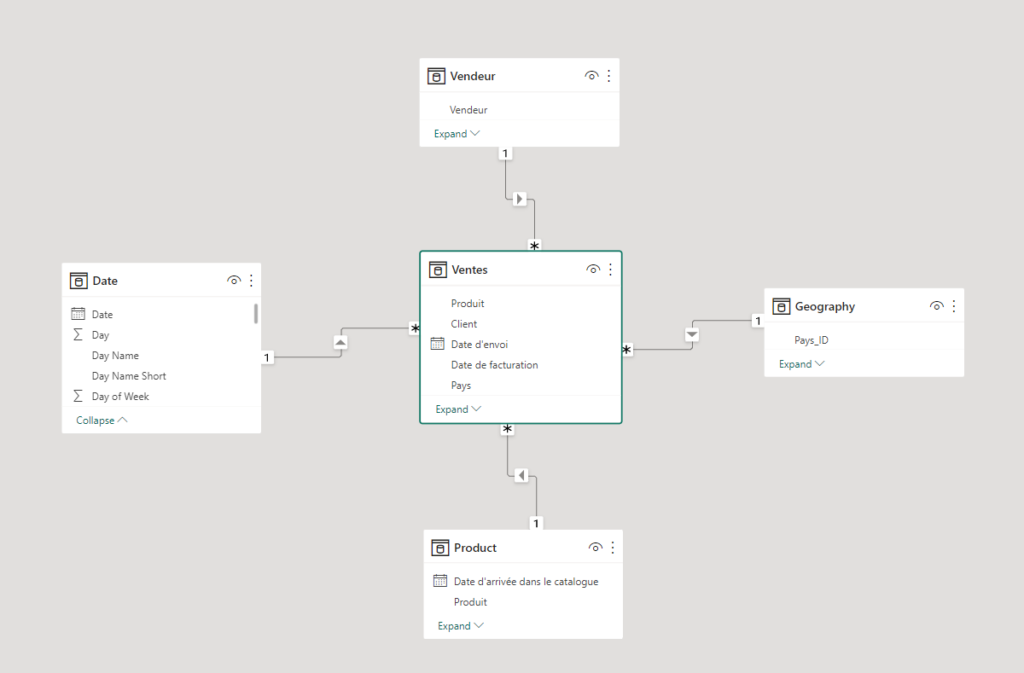The image size is (1024, 673).
Task: Click the Expand link on the Ventes table
Action: click(457, 409)
